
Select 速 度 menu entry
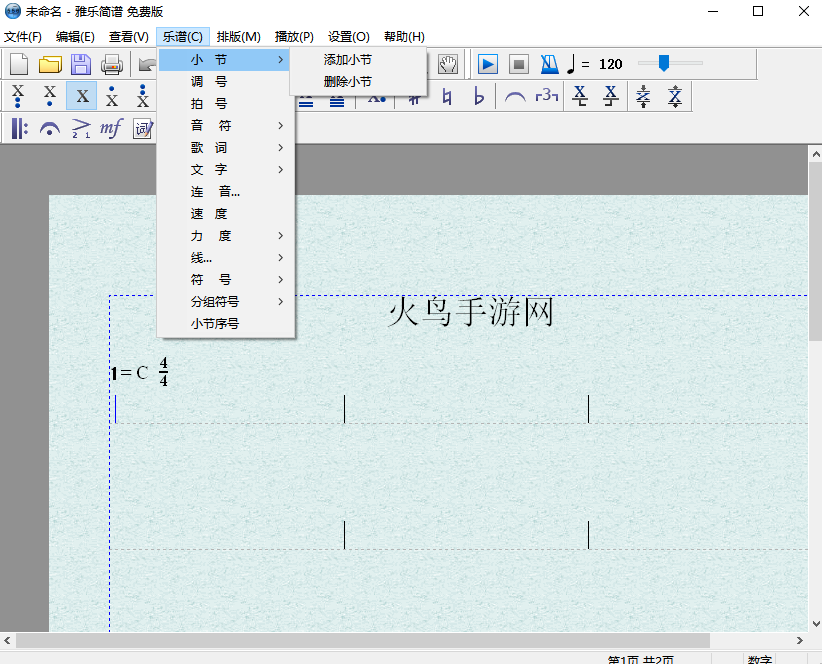[224, 214]
